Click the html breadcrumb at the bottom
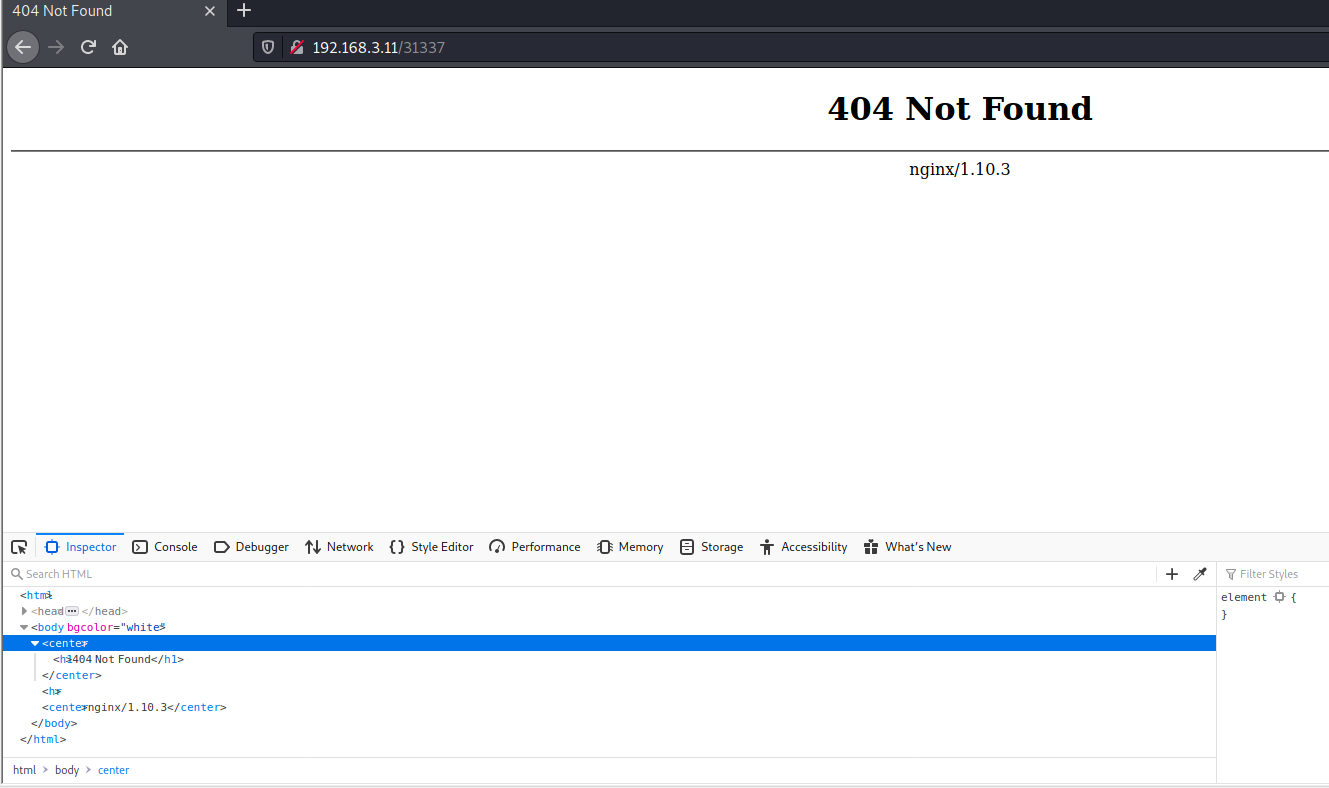This screenshot has width=1329, height=788. click(x=24, y=770)
